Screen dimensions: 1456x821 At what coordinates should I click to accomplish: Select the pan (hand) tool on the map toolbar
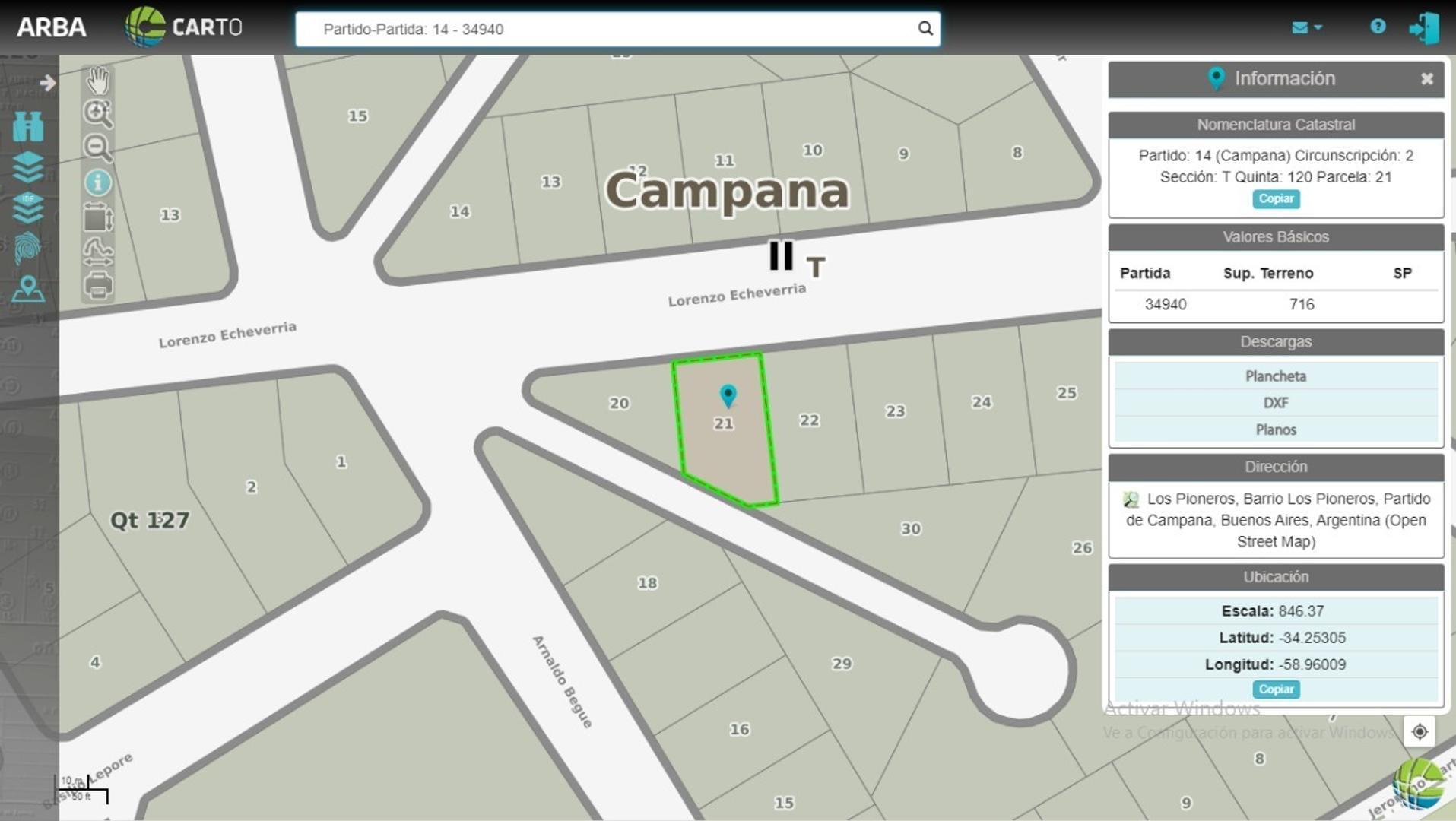(x=97, y=78)
